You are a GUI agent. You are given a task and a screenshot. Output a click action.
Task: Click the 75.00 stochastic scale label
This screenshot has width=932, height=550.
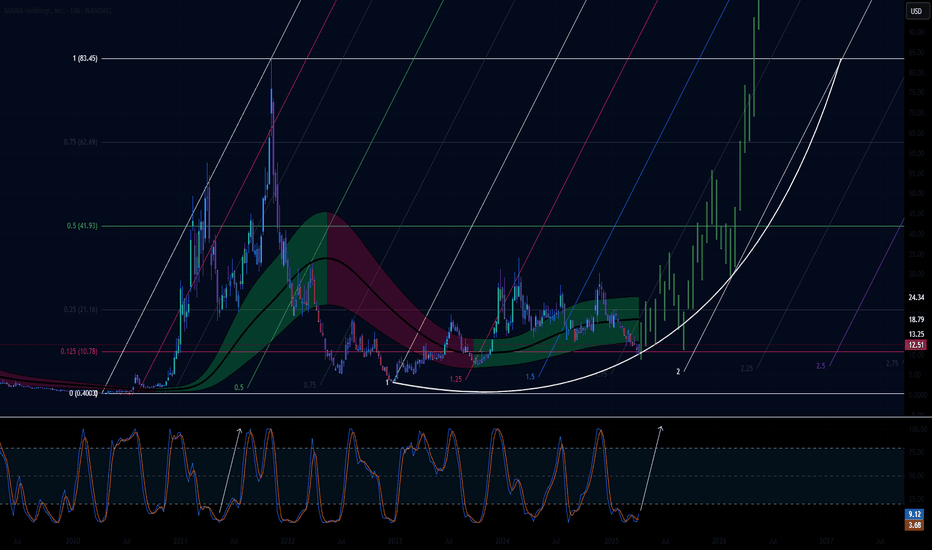[x=917, y=452]
